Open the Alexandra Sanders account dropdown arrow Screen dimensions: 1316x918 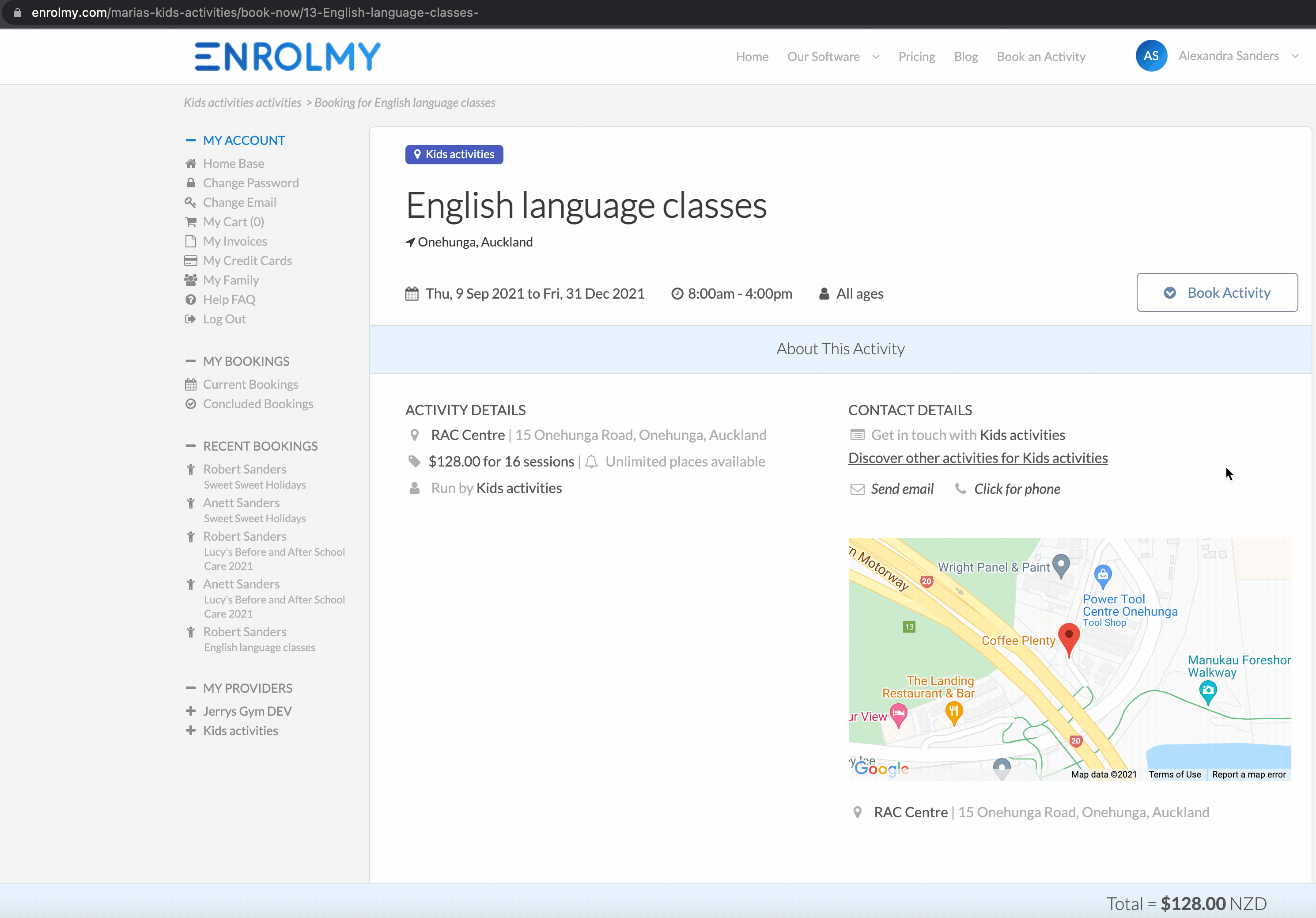tap(1295, 56)
